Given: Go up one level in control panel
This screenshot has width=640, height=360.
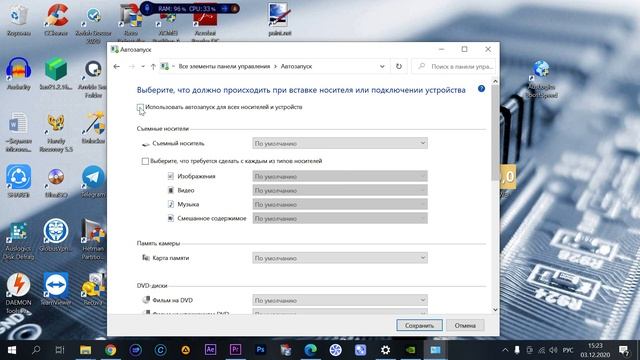Looking at the screenshot, I should tap(153, 66).
